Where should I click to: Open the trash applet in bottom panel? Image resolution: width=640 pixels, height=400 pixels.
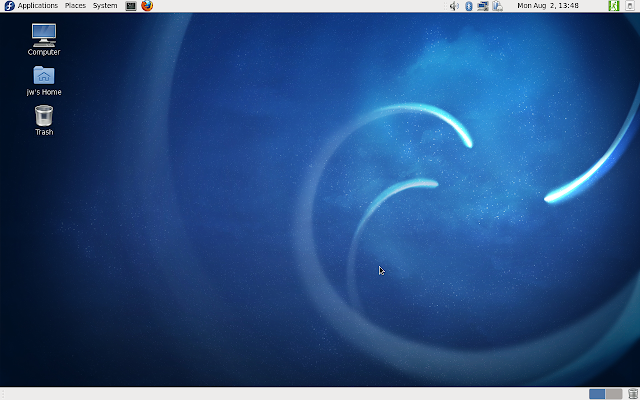tap(632, 394)
